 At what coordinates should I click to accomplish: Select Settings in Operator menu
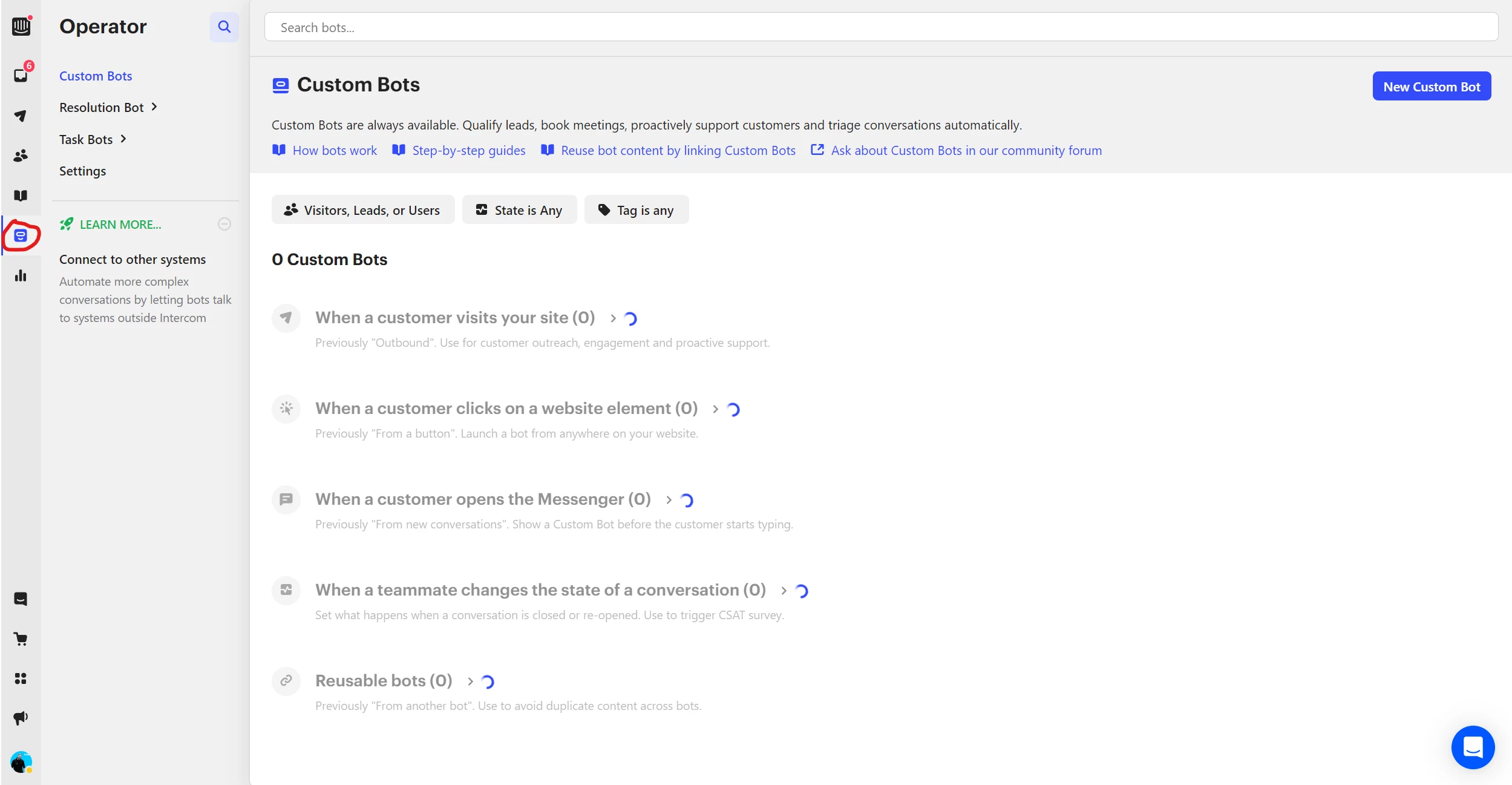(x=83, y=171)
